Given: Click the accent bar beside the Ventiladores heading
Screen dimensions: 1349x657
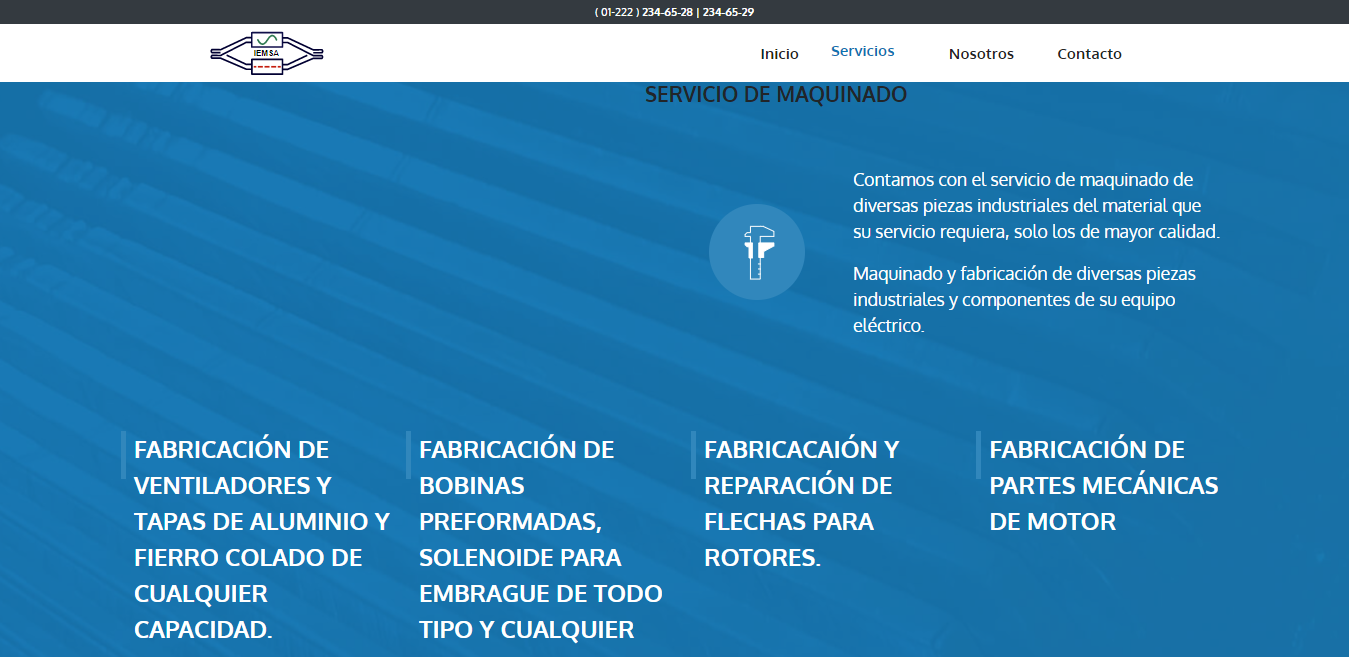Looking at the screenshot, I should tap(123, 455).
